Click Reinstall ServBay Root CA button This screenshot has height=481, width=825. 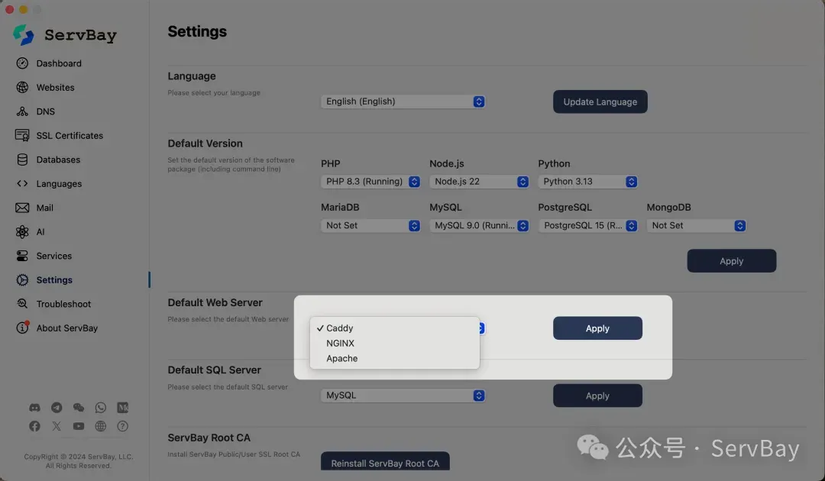point(385,462)
